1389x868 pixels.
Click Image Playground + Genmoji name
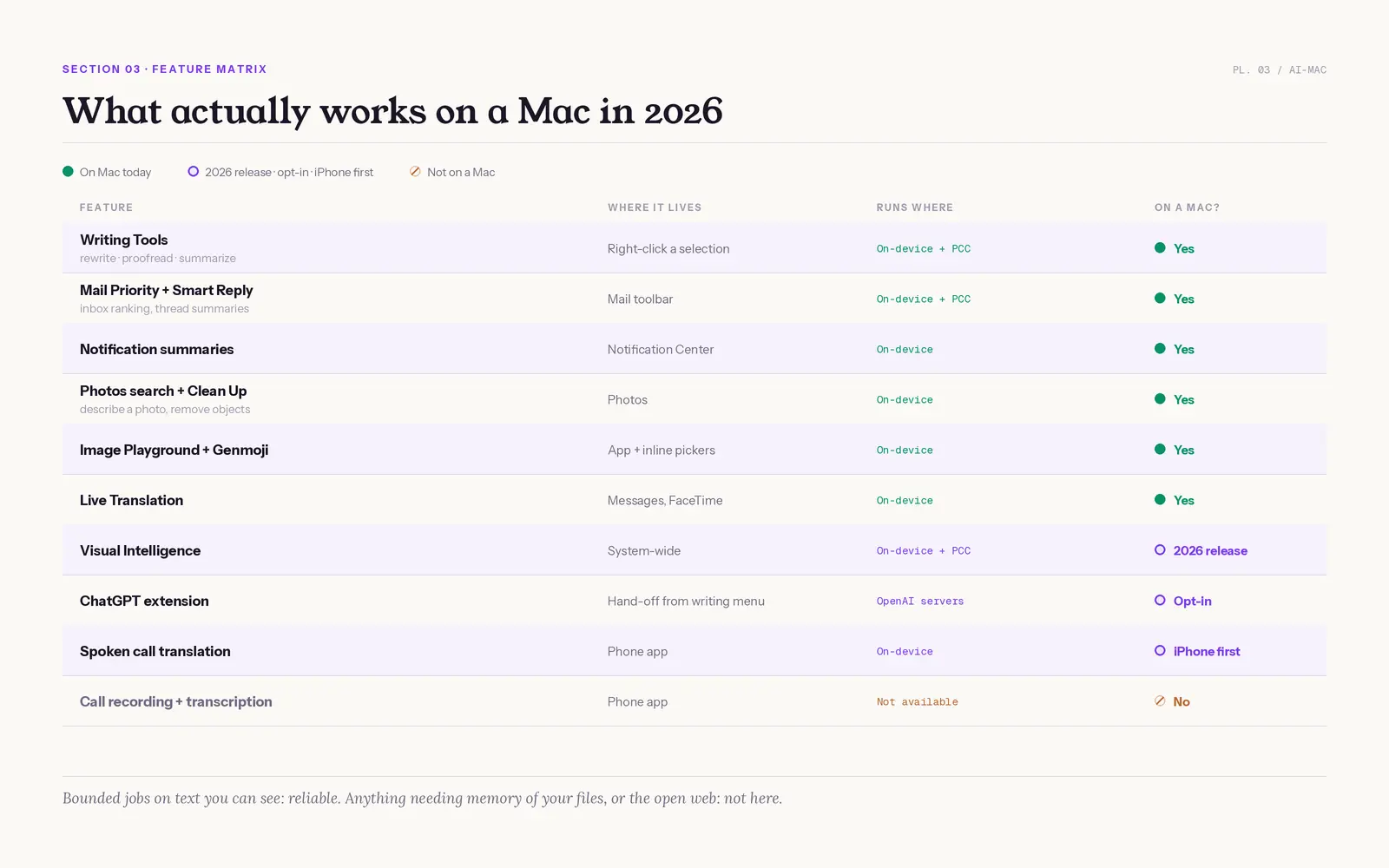pos(174,450)
